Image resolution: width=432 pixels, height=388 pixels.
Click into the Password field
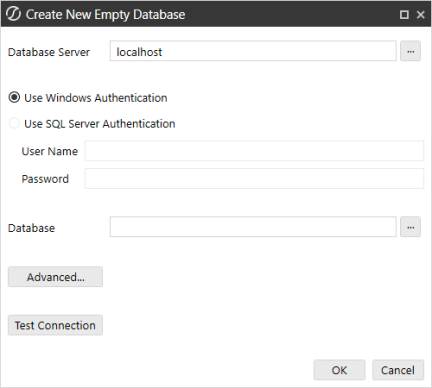pos(254,178)
